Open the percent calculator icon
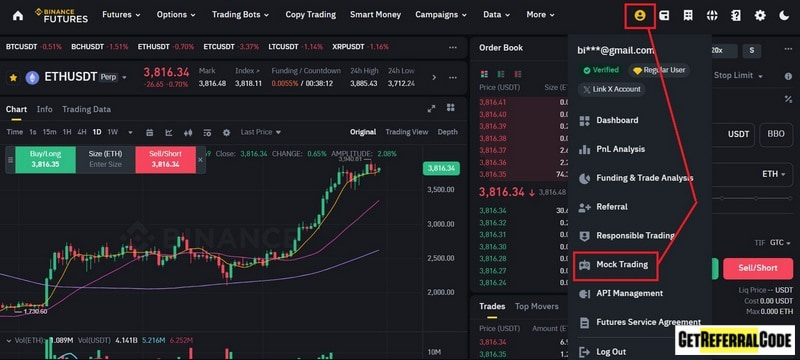Screen dimensions: 800x360 pos(788,99)
